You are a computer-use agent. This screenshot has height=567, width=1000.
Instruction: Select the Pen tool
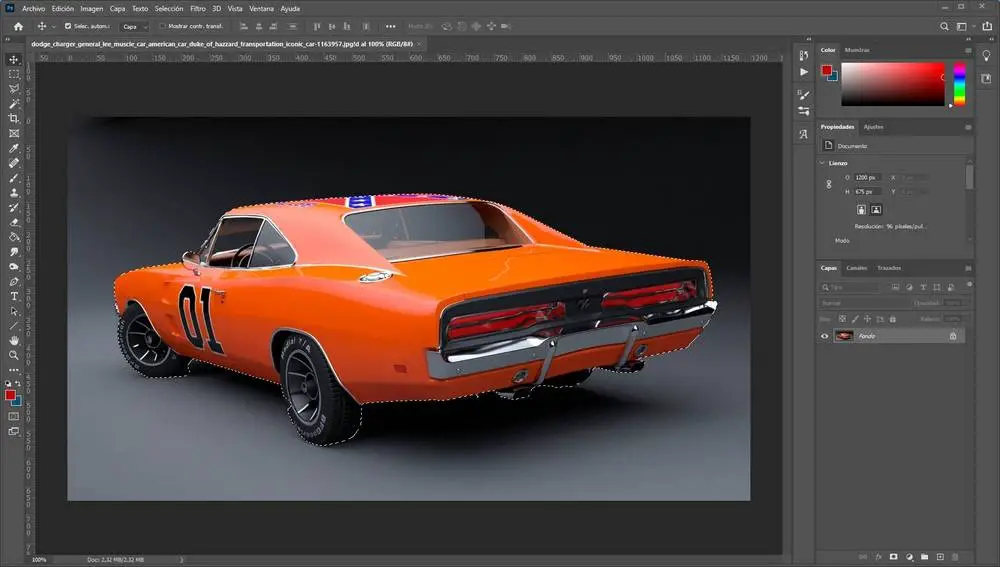click(14, 281)
